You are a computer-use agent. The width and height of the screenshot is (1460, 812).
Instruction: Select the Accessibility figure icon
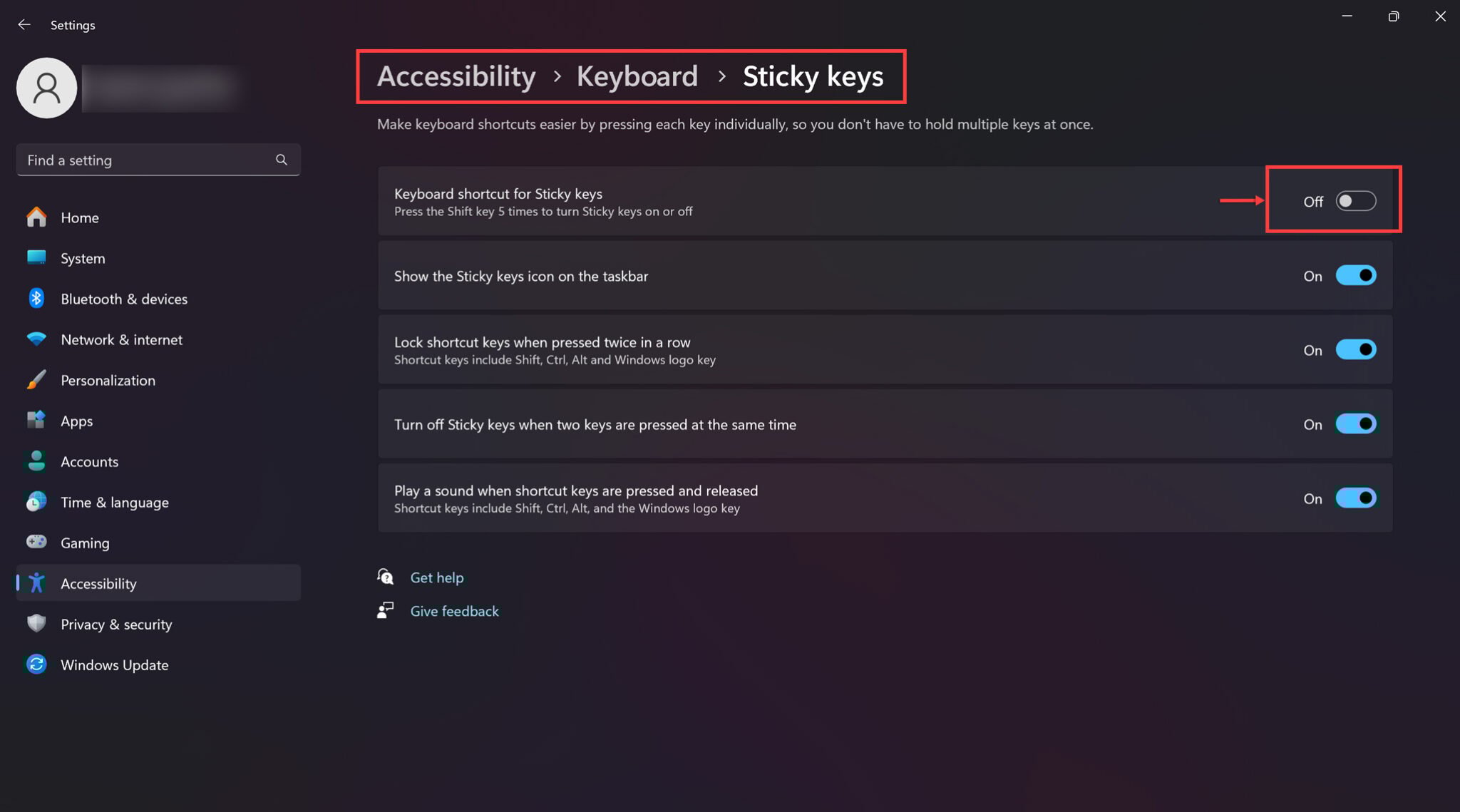(x=36, y=583)
